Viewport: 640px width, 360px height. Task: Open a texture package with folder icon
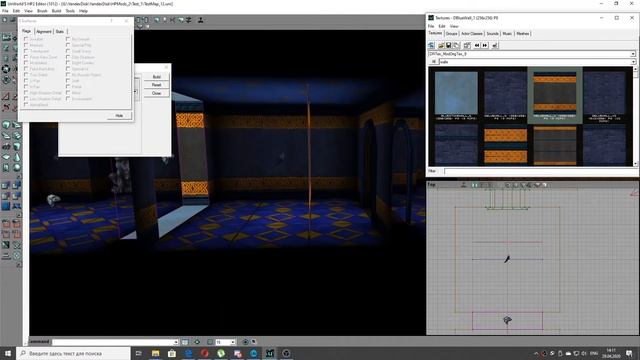[x=441, y=45]
